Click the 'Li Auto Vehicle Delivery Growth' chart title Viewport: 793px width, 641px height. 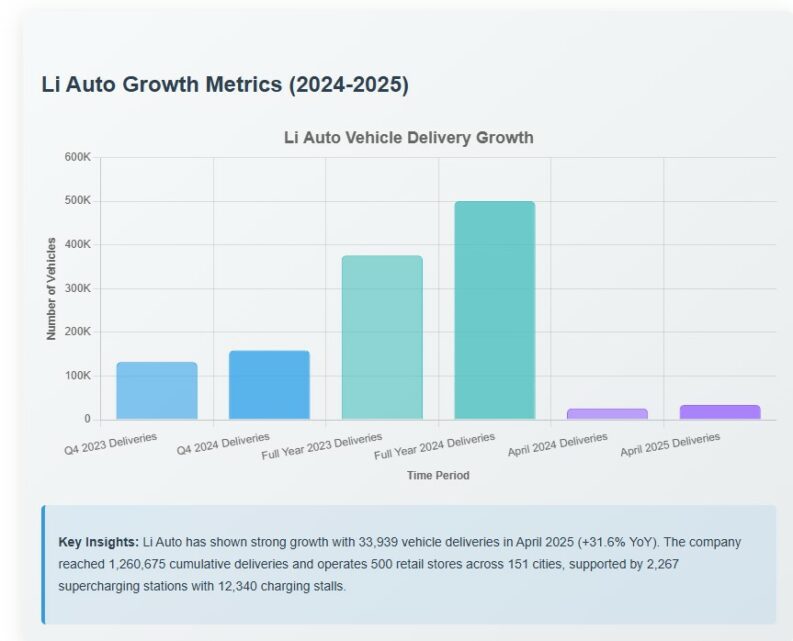coord(408,137)
